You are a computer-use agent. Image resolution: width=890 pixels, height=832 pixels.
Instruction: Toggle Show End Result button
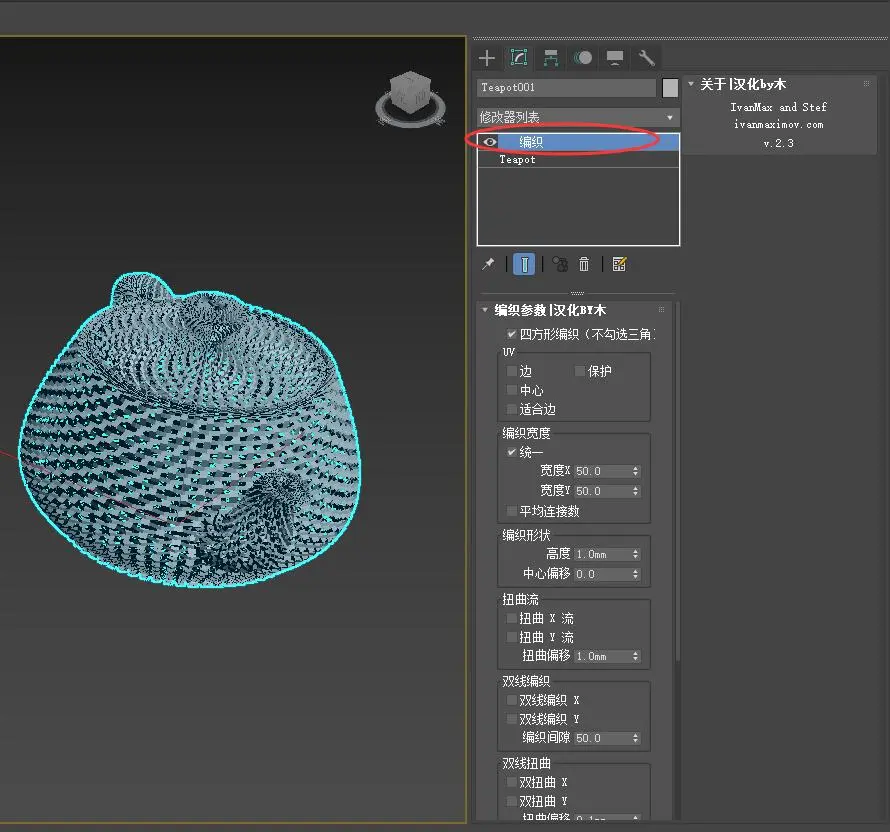[x=524, y=264]
